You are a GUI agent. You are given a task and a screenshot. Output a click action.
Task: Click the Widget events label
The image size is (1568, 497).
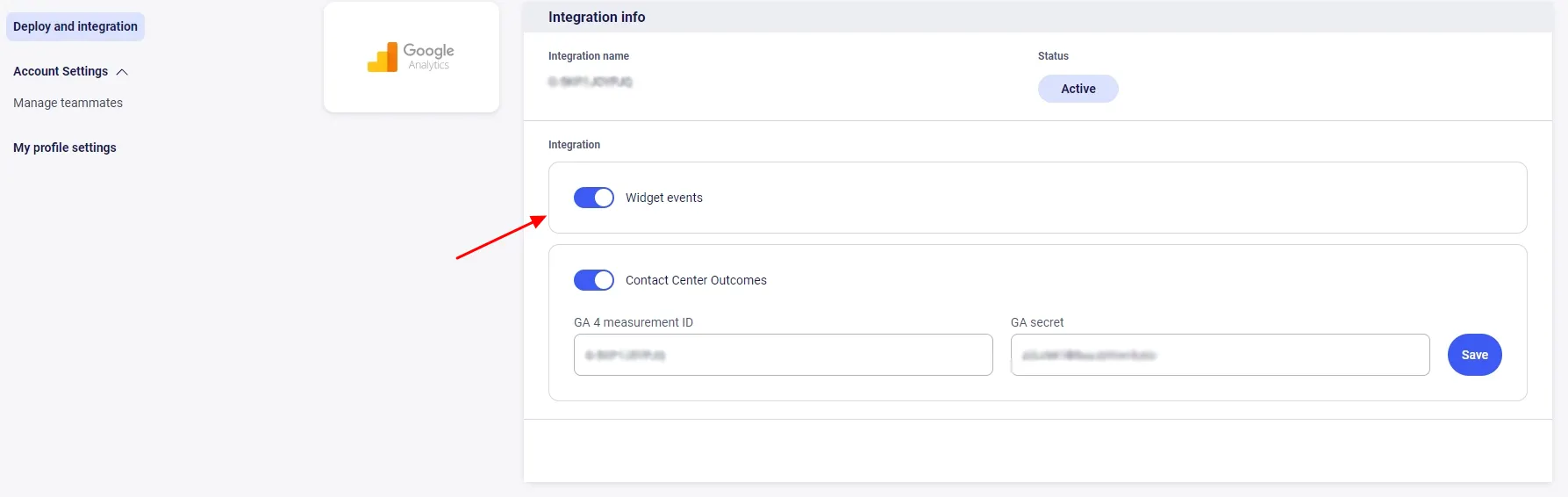coord(663,198)
